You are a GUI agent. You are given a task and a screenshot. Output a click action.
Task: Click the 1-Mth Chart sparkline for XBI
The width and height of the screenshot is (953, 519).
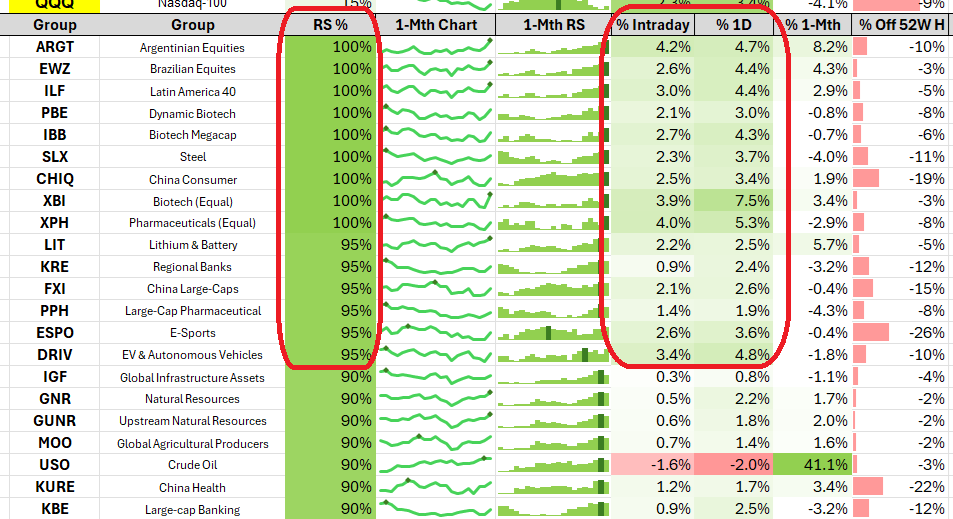[436, 201]
